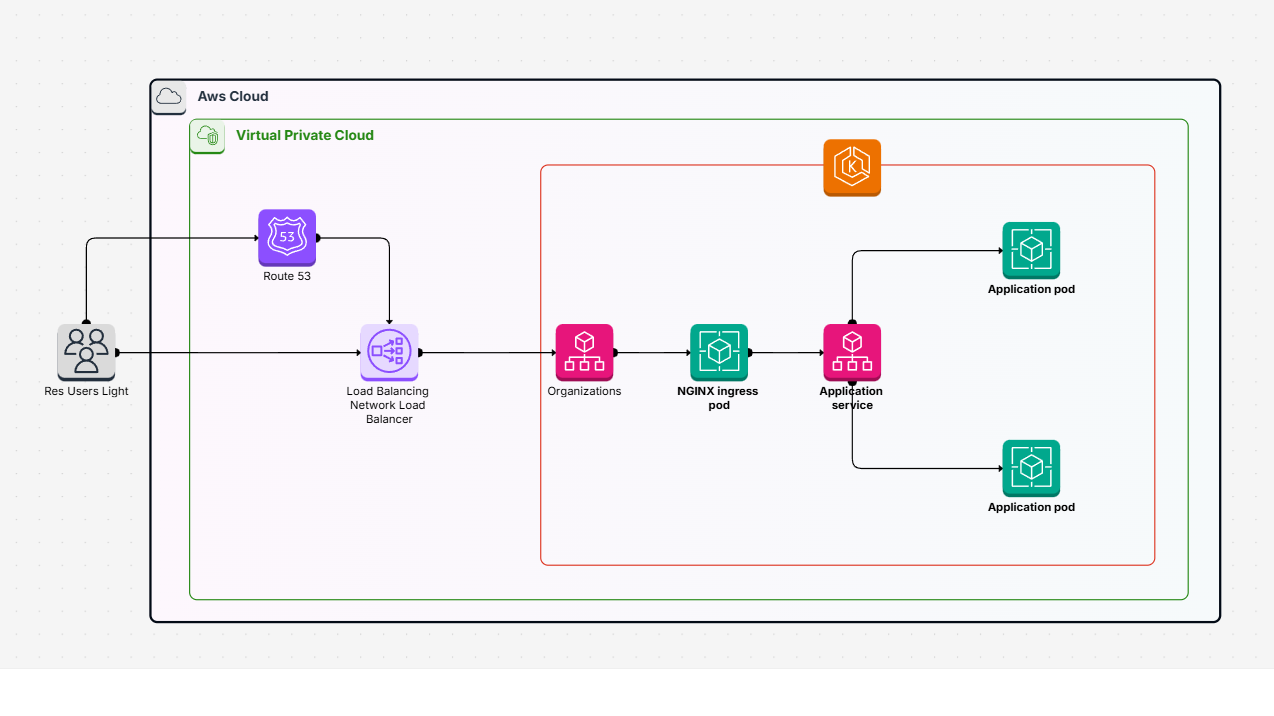Click the Virtual Private Cloud lock icon

tap(208, 136)
